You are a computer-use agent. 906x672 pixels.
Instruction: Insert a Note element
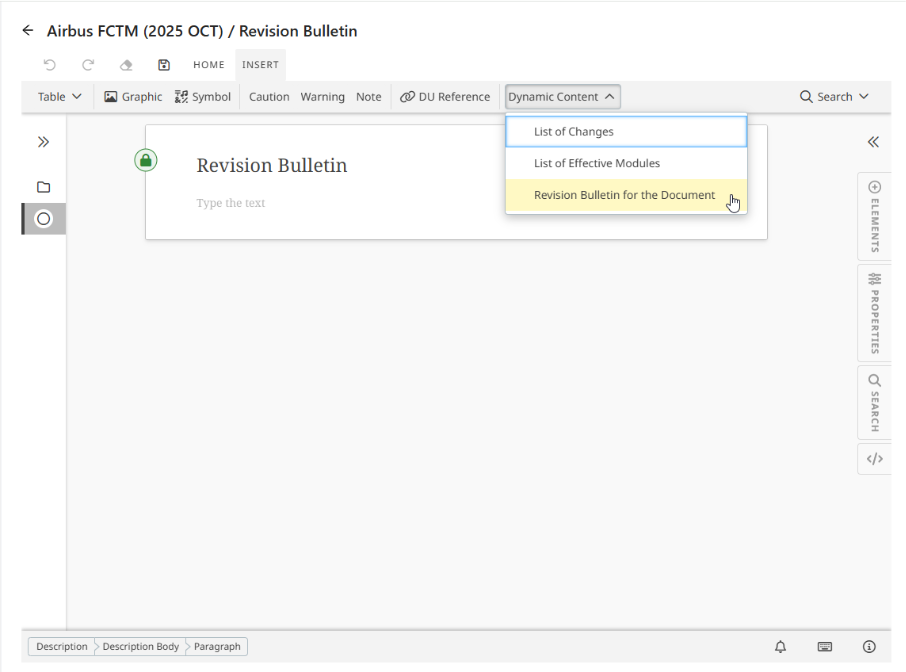pos(369,96)
